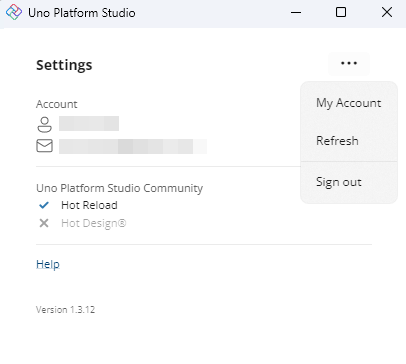
Task: Click the user profile icon under Account
Action: (x=44, y=124)
